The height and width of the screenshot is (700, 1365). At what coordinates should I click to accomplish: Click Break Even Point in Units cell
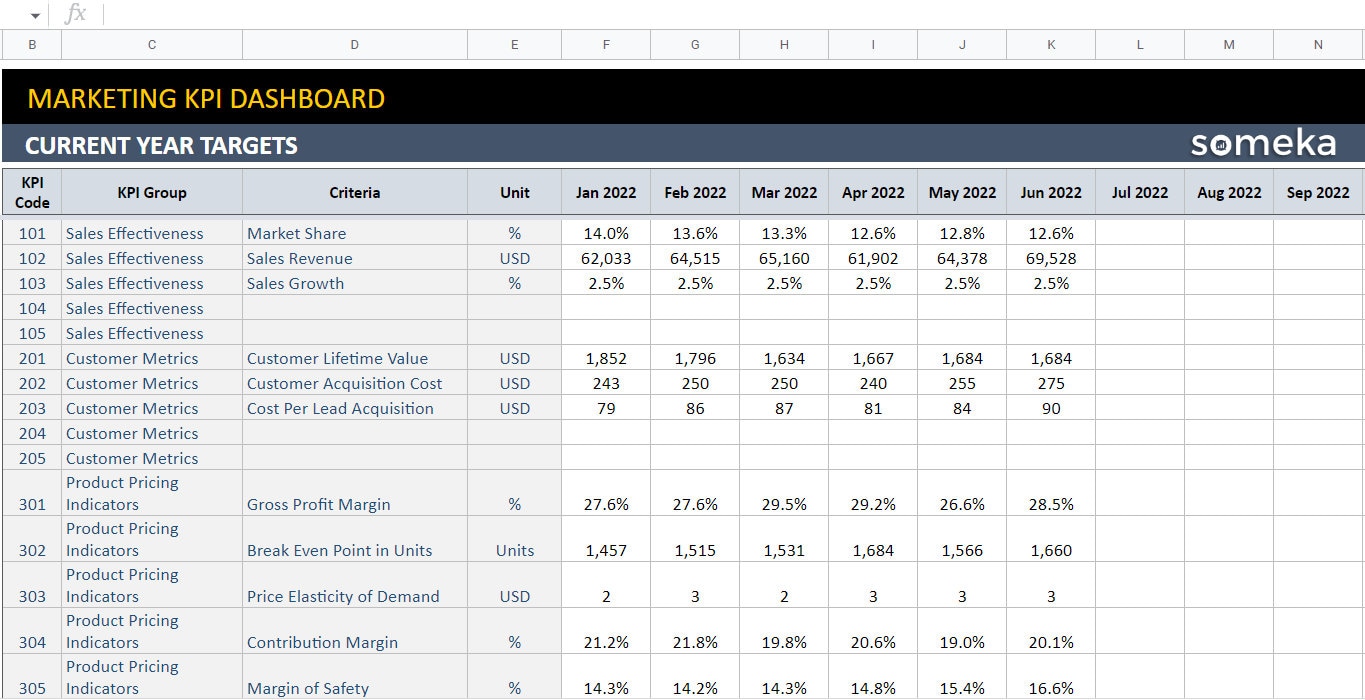(355, 539)
